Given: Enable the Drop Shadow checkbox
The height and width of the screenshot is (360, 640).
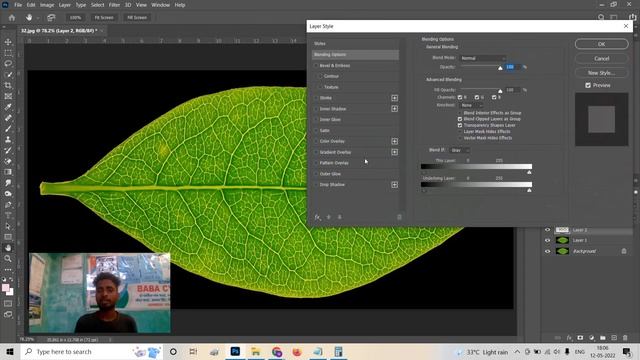Looking at the screenshot, I should (x=316, y=184).
